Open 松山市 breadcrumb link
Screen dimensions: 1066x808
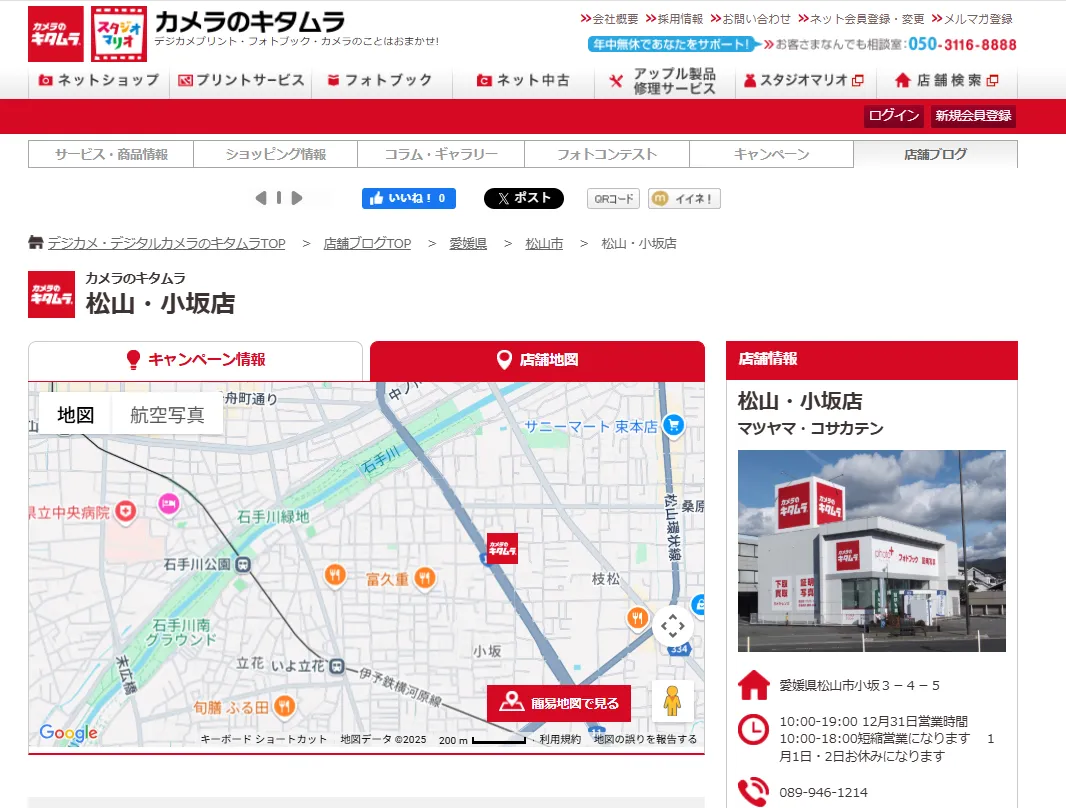coord(544,243)
